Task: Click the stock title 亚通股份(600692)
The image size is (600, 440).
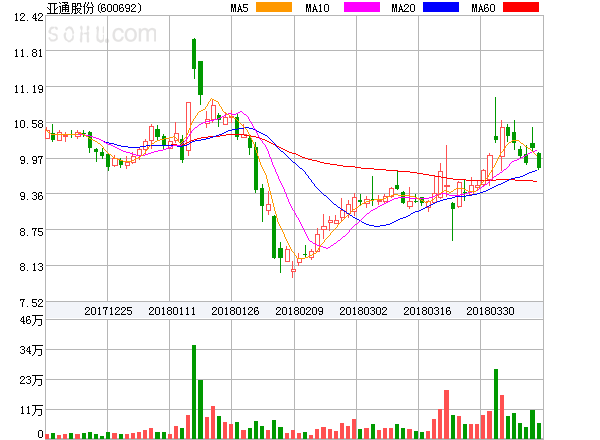Action: point(94,8)
